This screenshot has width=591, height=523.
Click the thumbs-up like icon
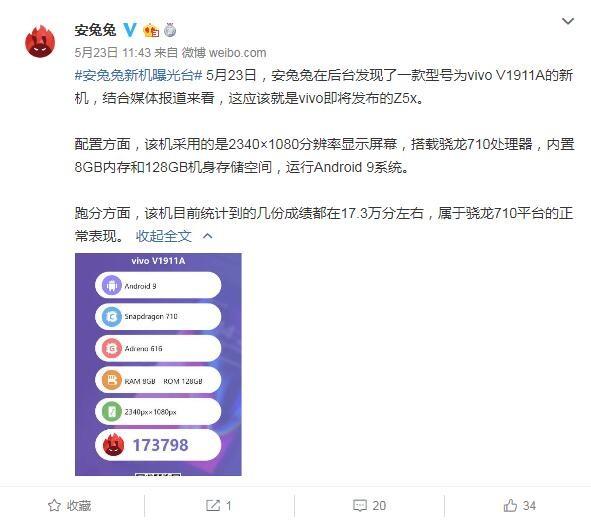tap(510, 505)
